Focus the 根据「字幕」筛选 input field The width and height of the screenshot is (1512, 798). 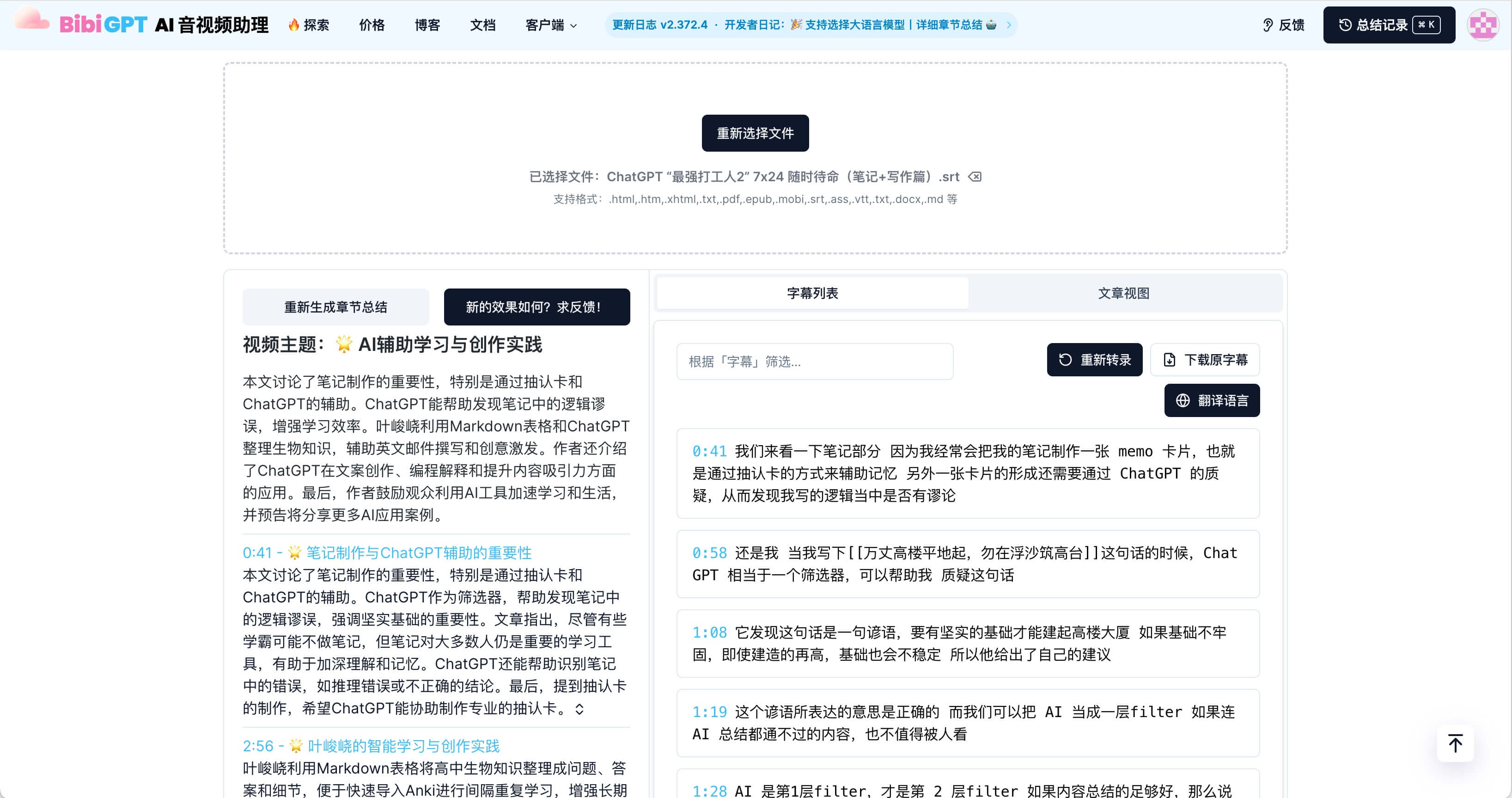click(814, 362)
